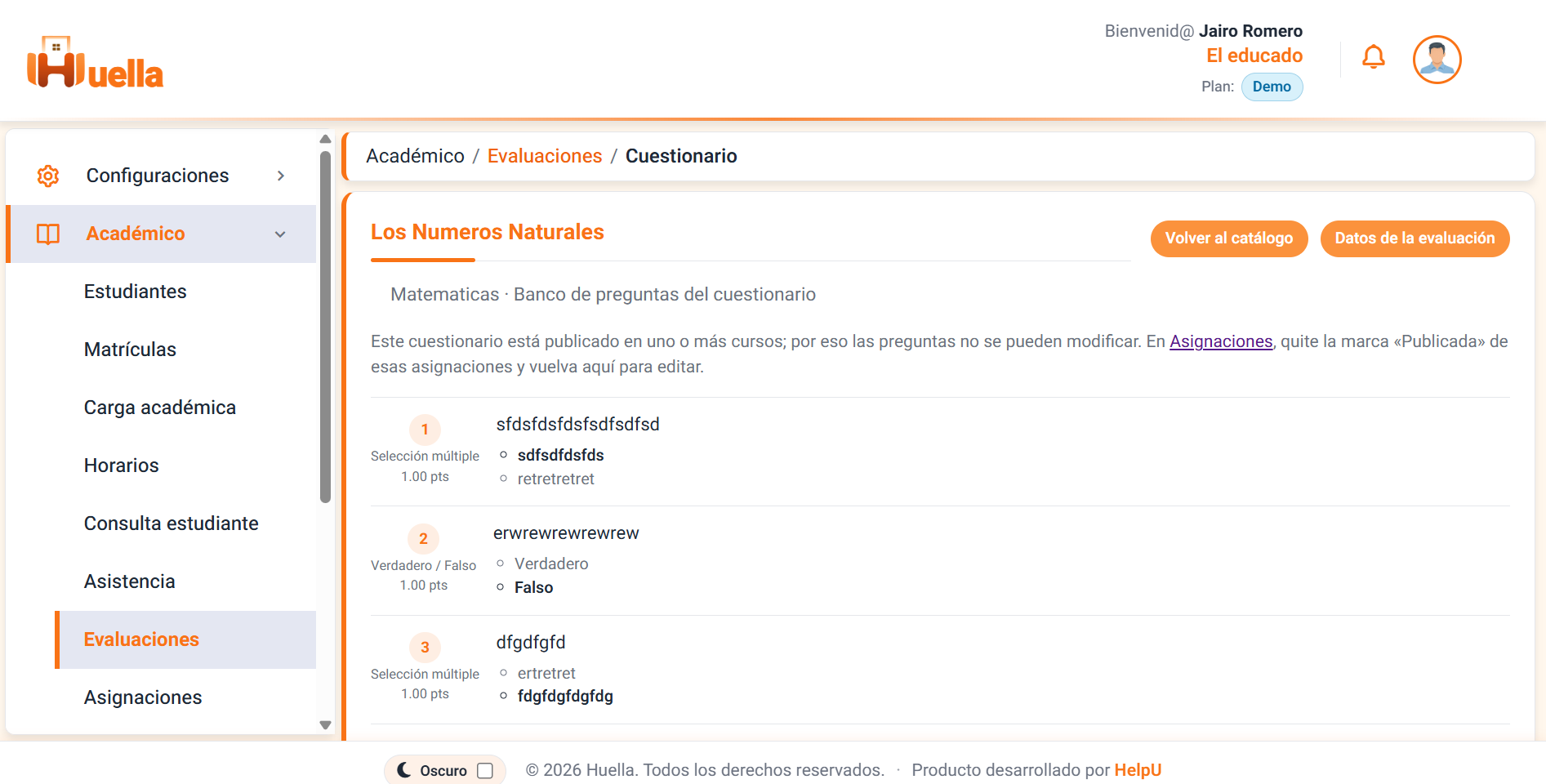Open Estudiantes in the sidebar

[x=136, y=292]
